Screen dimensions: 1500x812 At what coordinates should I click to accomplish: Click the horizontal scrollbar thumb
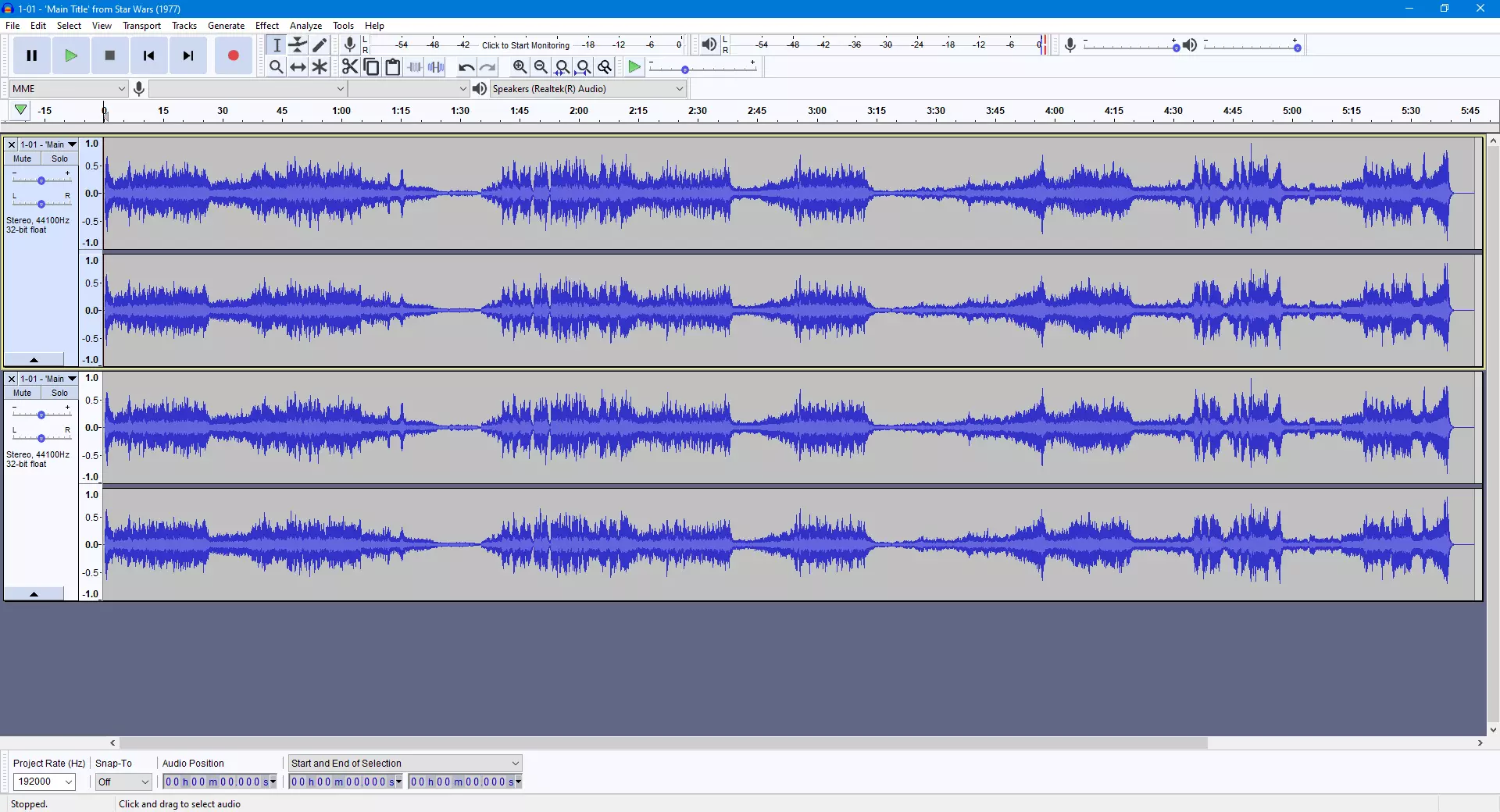[x=663, y=743]
